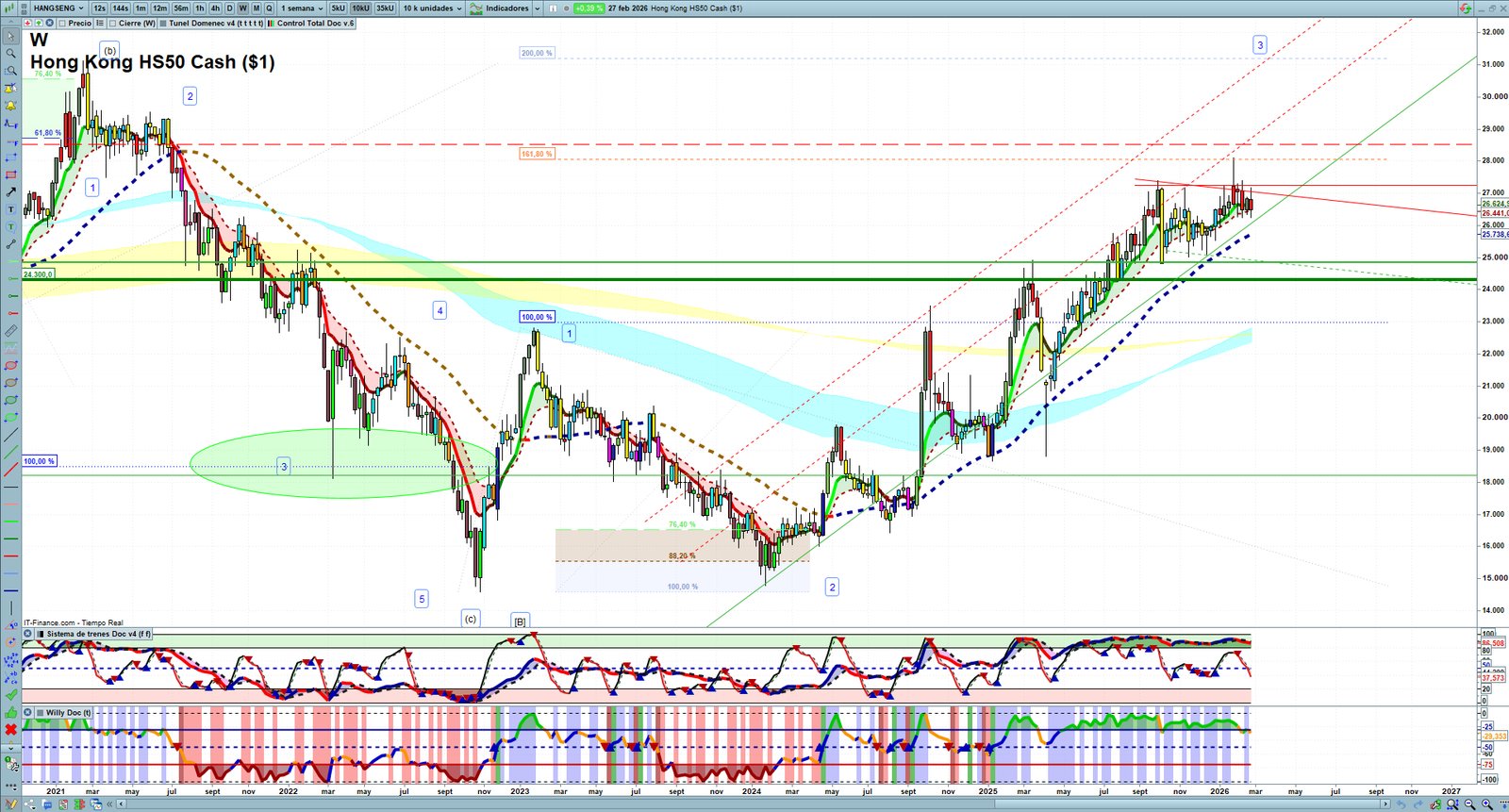Select the 5kU units view
Screen dimensions: 1509x812
pos(338,8)
